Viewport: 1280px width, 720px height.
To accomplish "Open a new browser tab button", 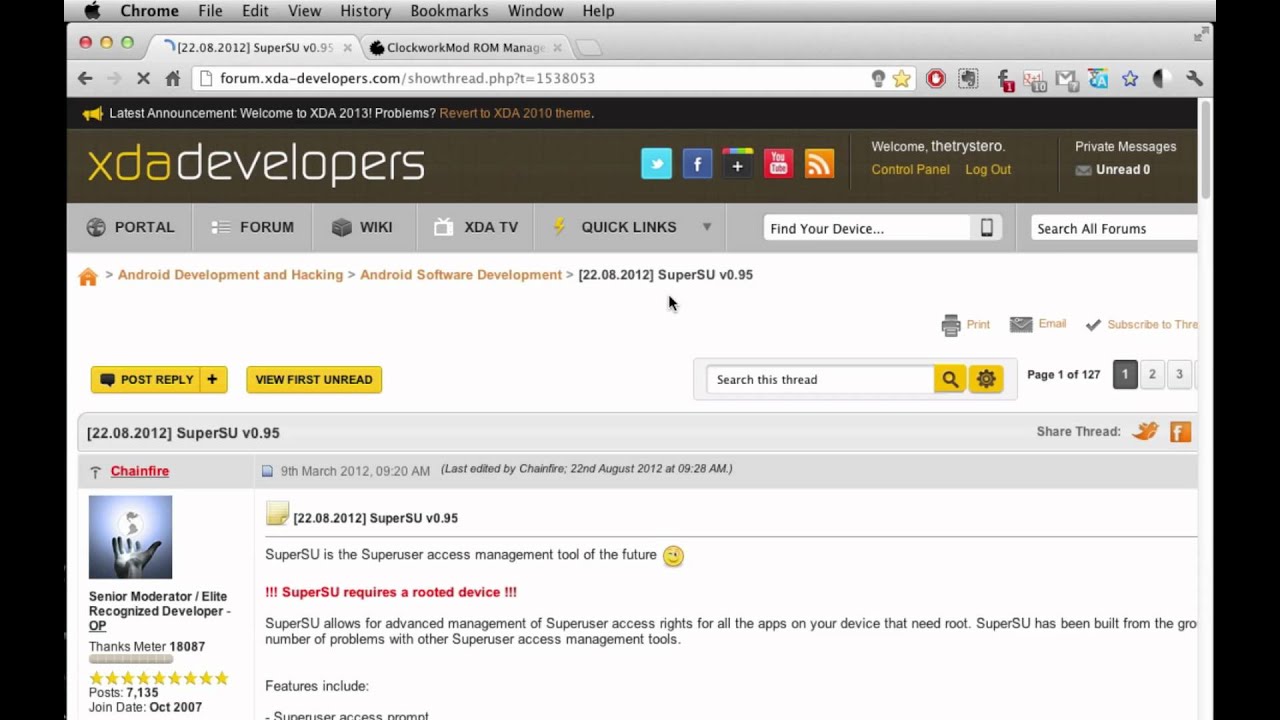I will pos(589,47).
